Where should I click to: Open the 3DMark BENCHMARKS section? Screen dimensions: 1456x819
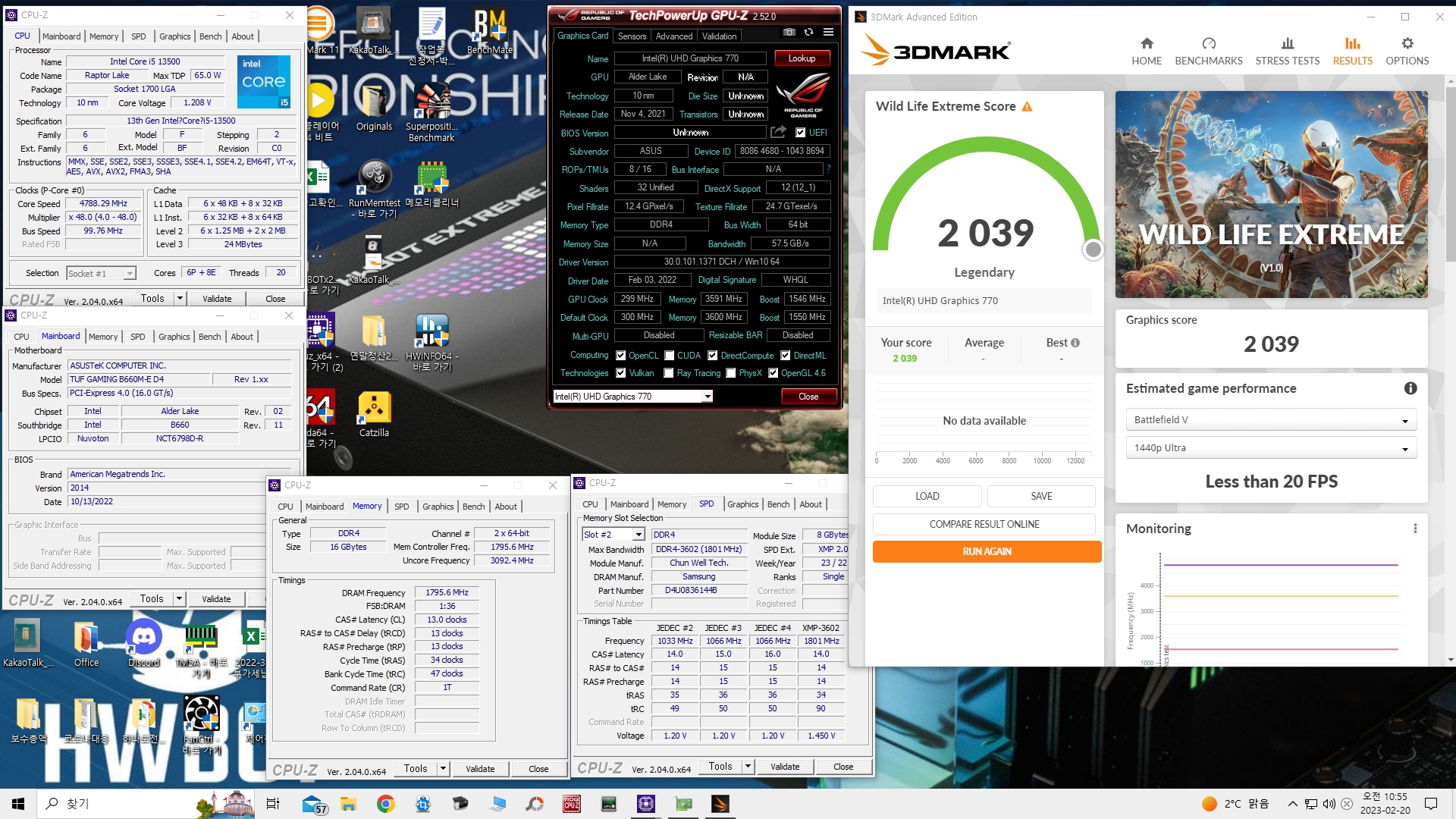click(1209, 52)
